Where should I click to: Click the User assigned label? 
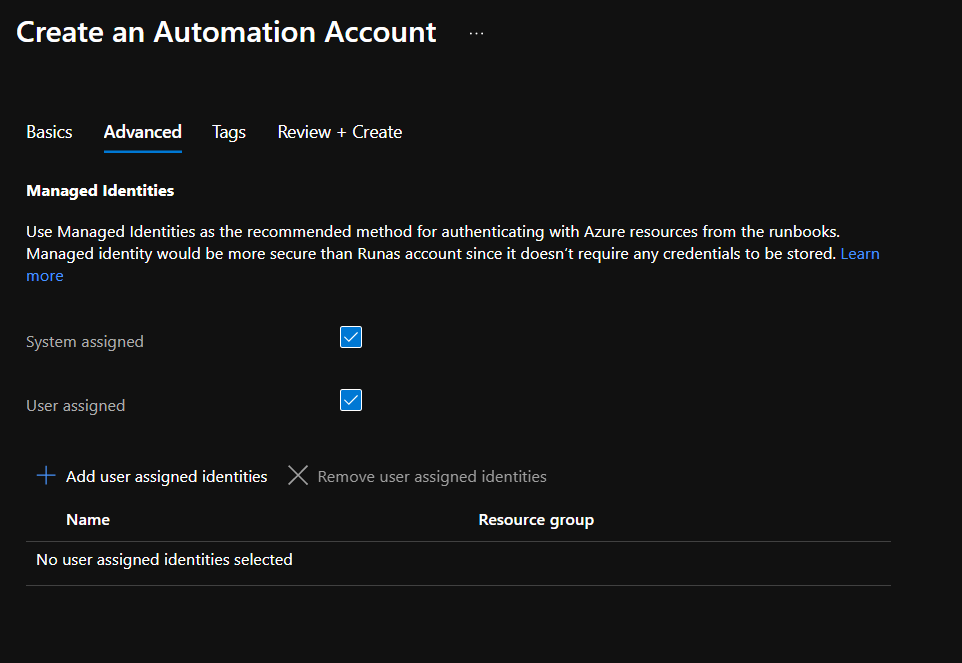pyautogui.click(x=76, y=406)
